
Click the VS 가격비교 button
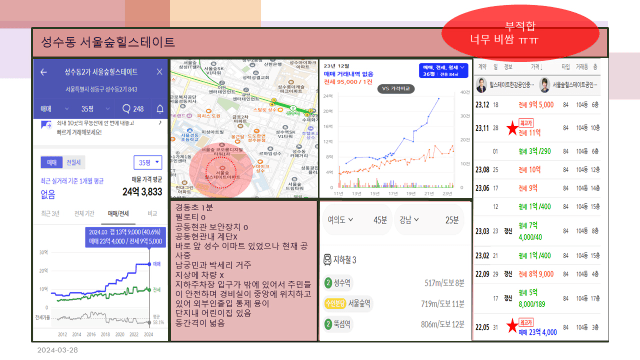coord(396,89)
